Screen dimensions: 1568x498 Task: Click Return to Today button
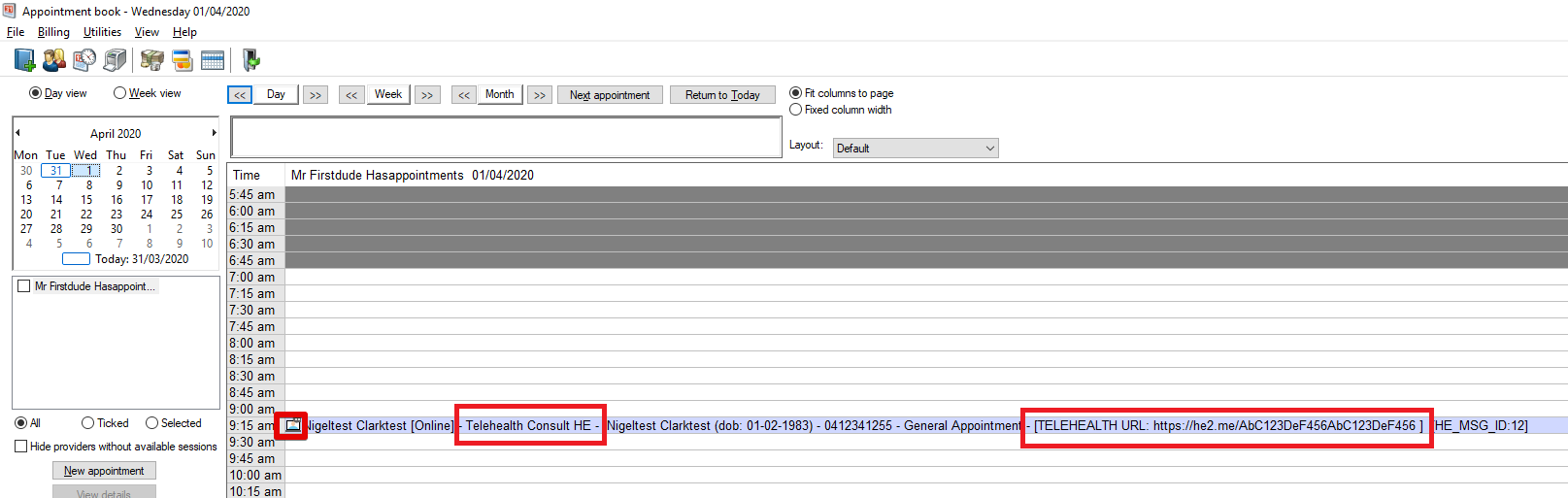point(722,95)
